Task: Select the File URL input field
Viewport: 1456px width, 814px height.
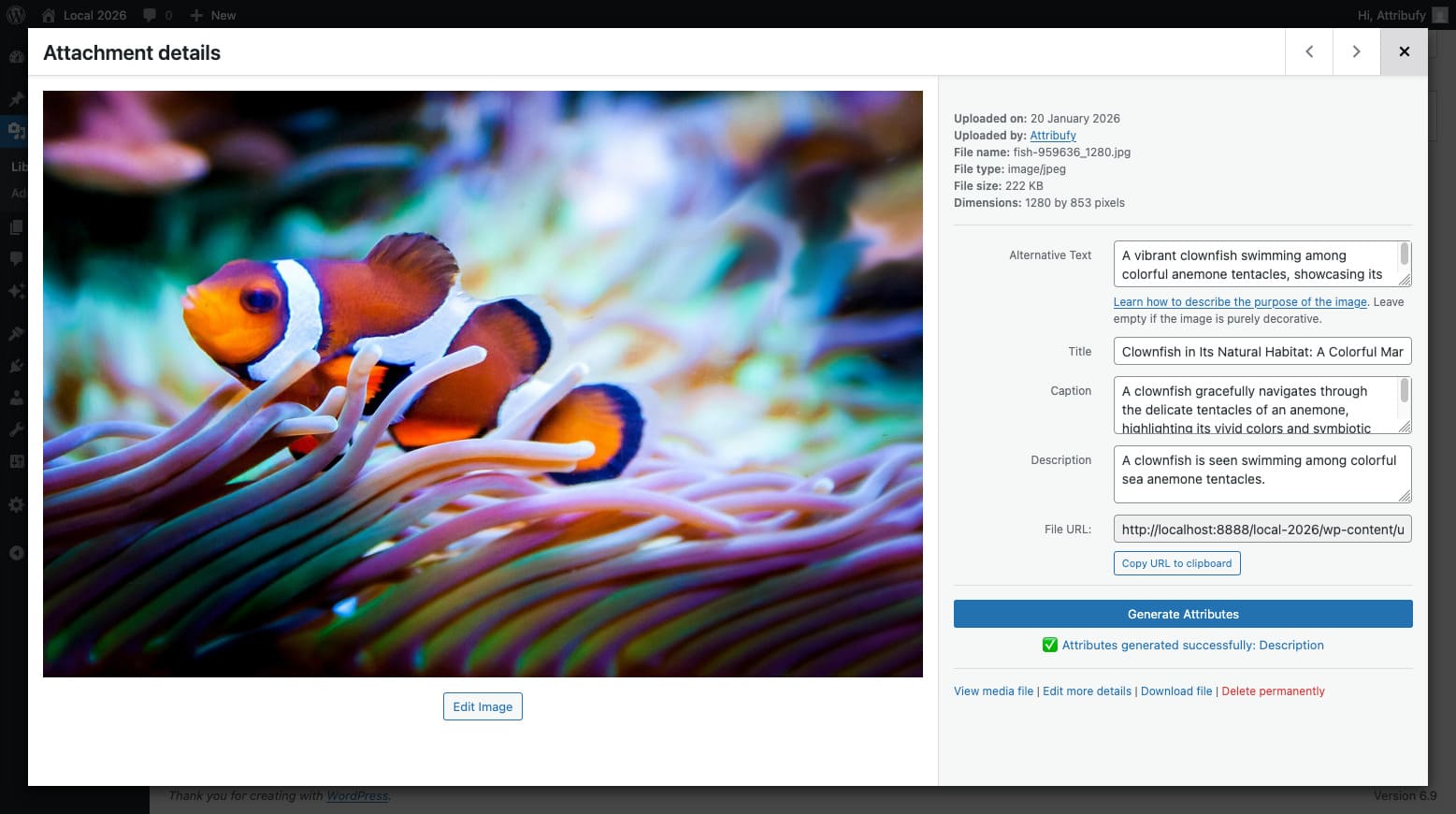Action: 1261,529
